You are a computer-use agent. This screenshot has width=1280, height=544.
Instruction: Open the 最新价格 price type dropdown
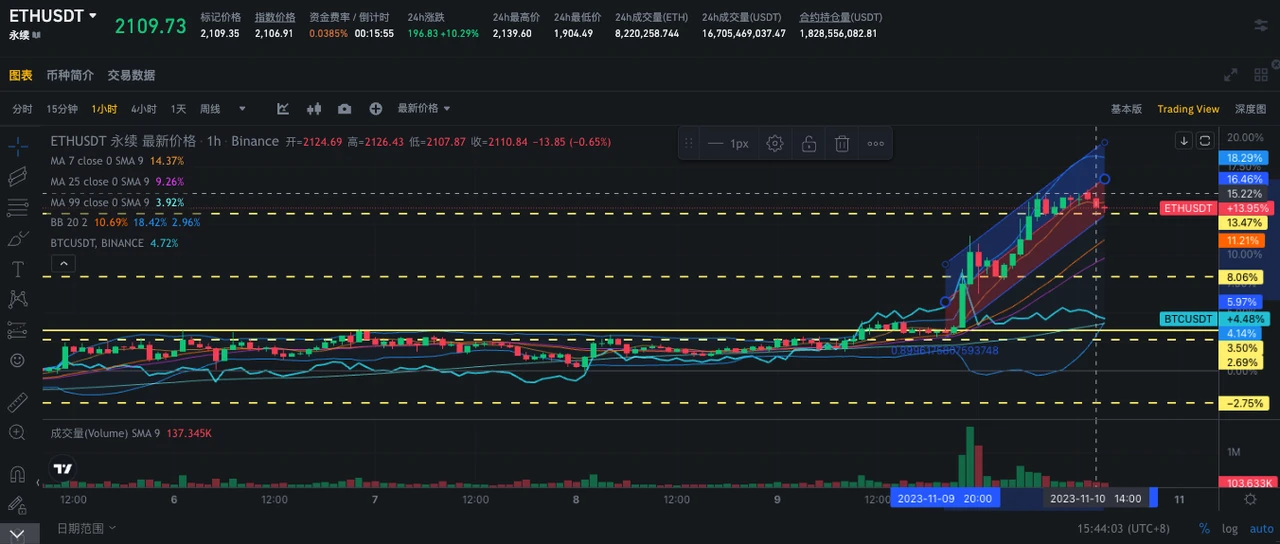click(x=424, y=108)
